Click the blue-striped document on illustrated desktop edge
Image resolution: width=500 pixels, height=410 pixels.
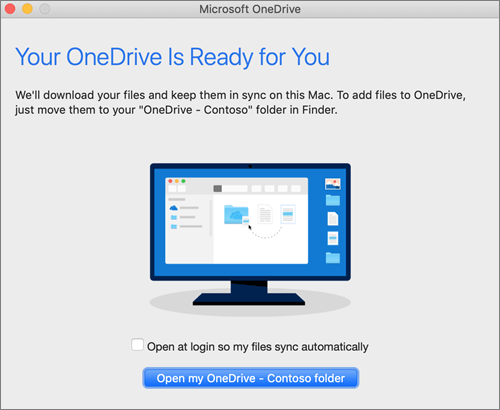click(333, 238)
